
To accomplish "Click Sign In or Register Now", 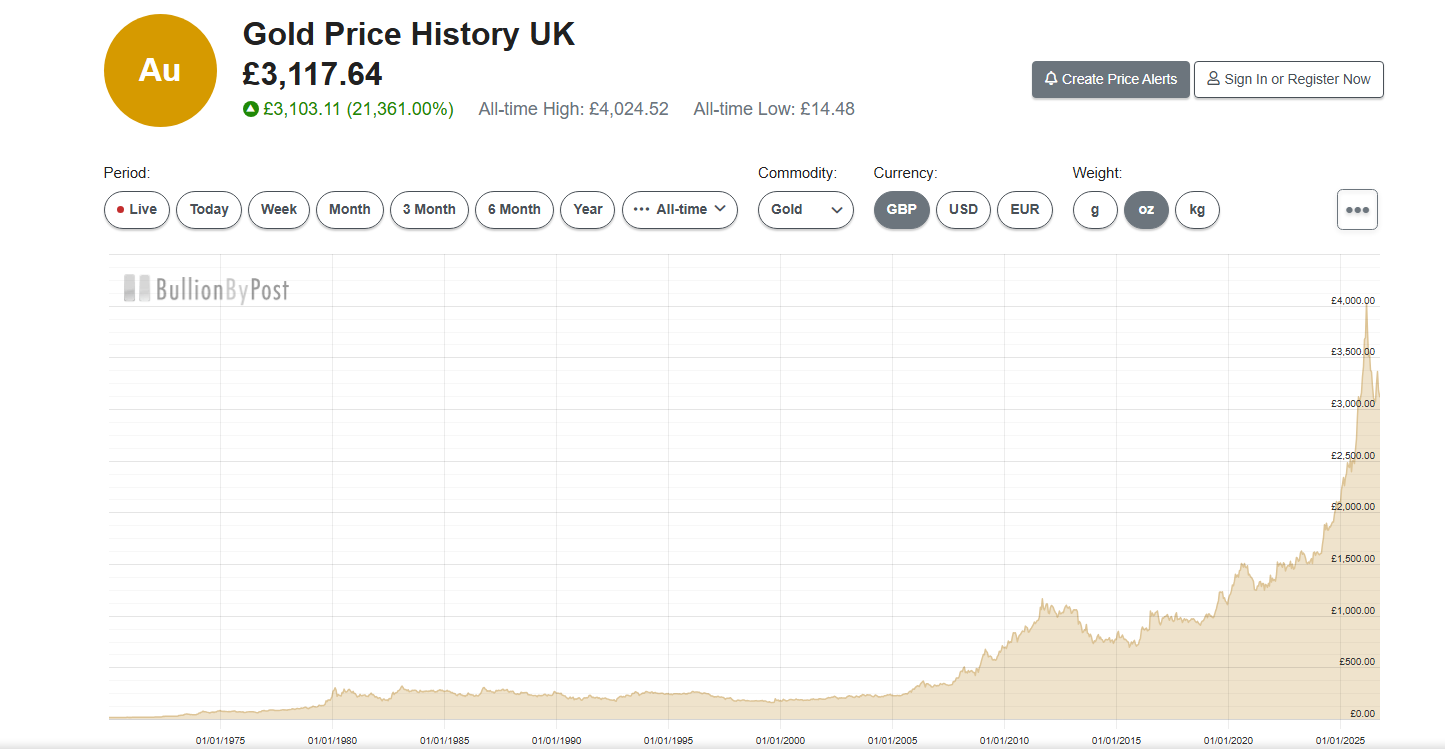I will coord(1289,79).
